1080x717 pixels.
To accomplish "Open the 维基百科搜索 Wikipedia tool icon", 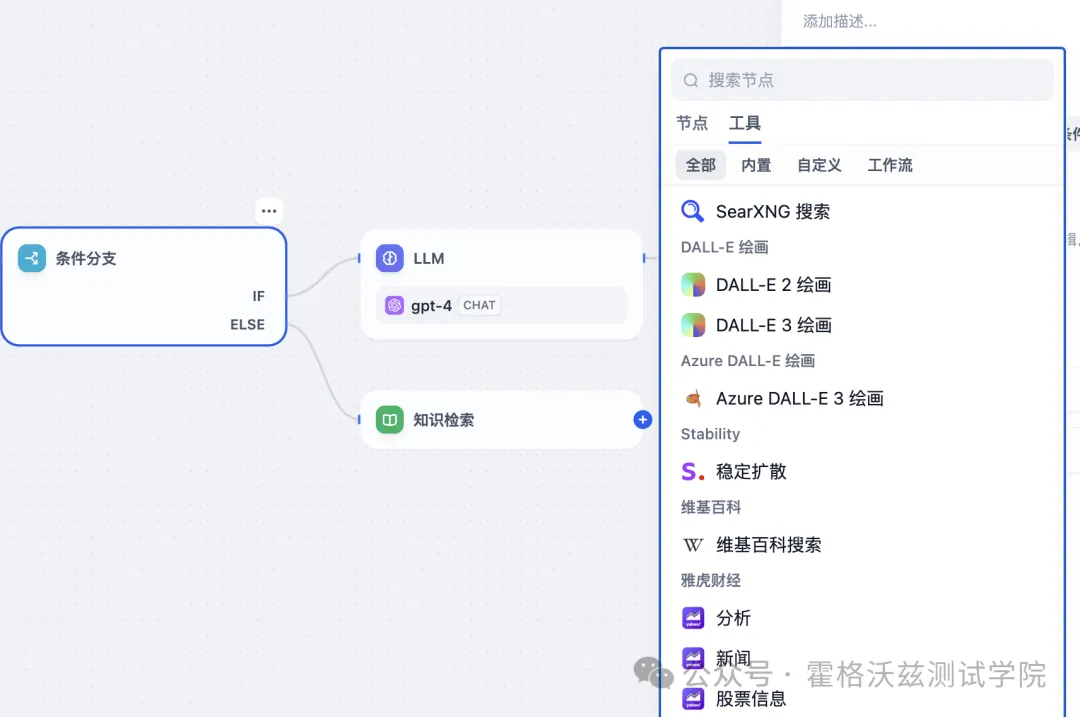I will (x=692, y=544).
